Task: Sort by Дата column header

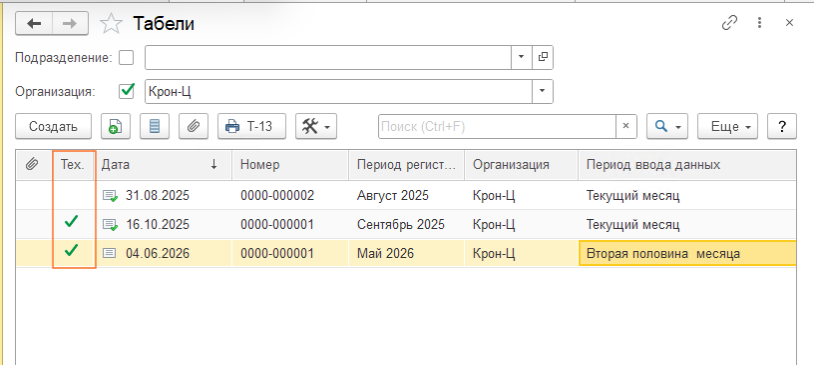Action: click(164, 165)
